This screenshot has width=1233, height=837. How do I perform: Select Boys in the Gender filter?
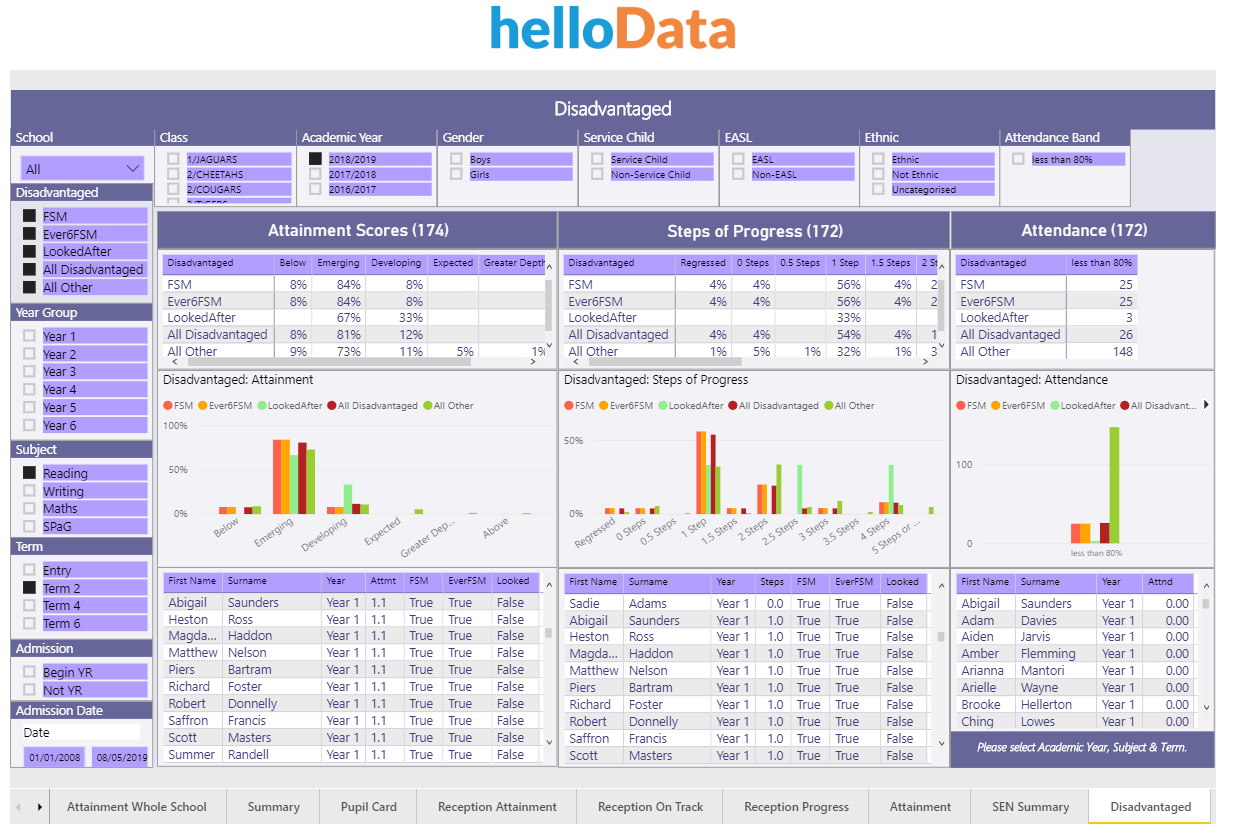(x=456, y=157)
